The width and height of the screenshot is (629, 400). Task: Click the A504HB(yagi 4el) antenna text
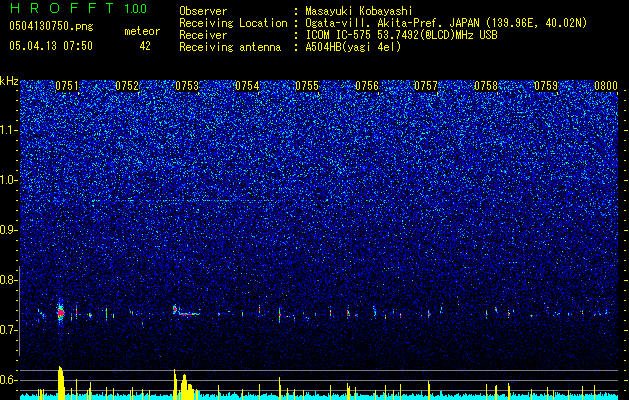pyautogui.click(x=353, y=47)
